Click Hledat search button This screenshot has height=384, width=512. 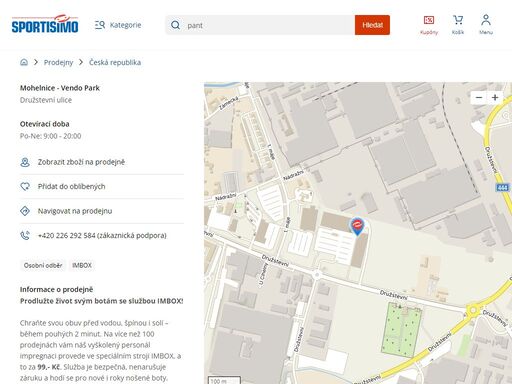coord(372,25)
